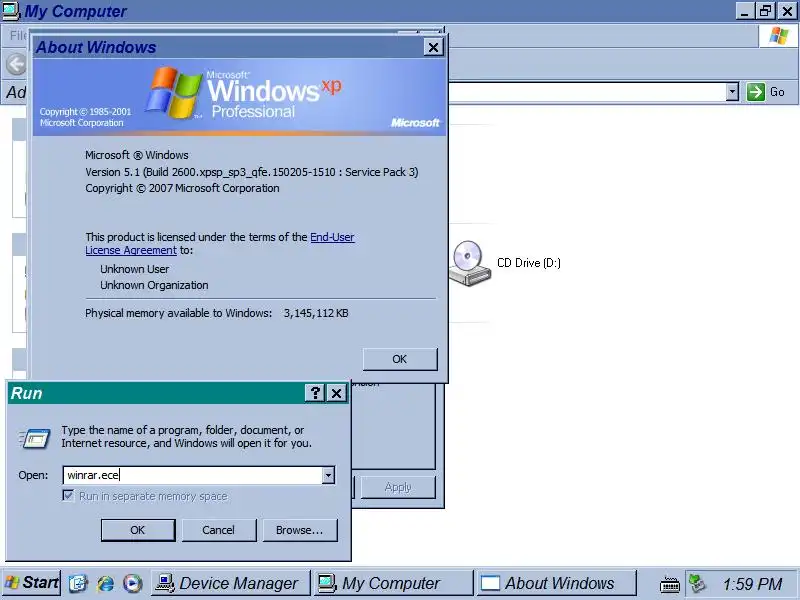800x600 pixels.
Task: Click the Apply button behind Run dialog
Action: (398, 487)
